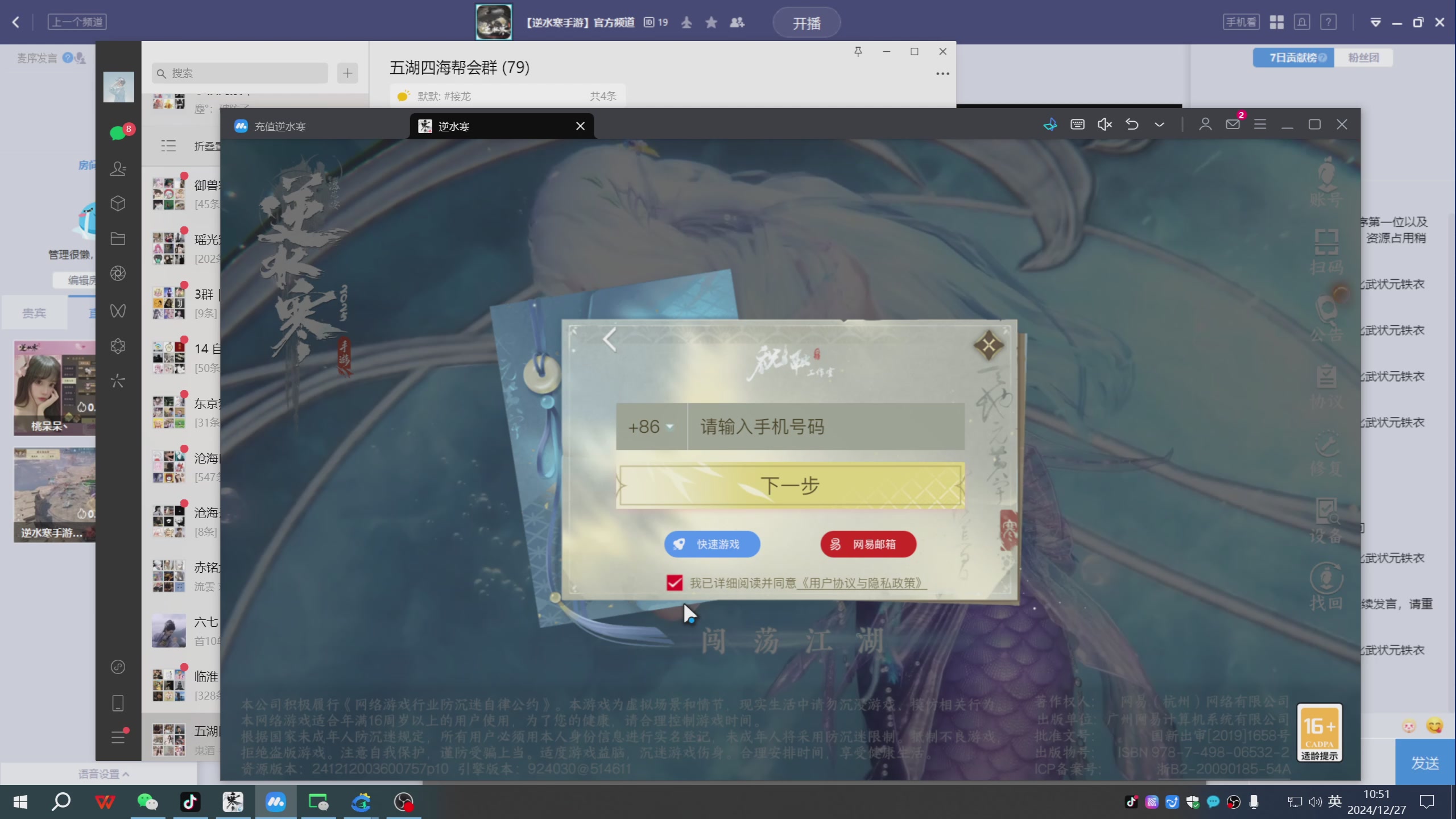Click the 16+ age rating notice badge

pyautogui.click(x=1319, y=733)
